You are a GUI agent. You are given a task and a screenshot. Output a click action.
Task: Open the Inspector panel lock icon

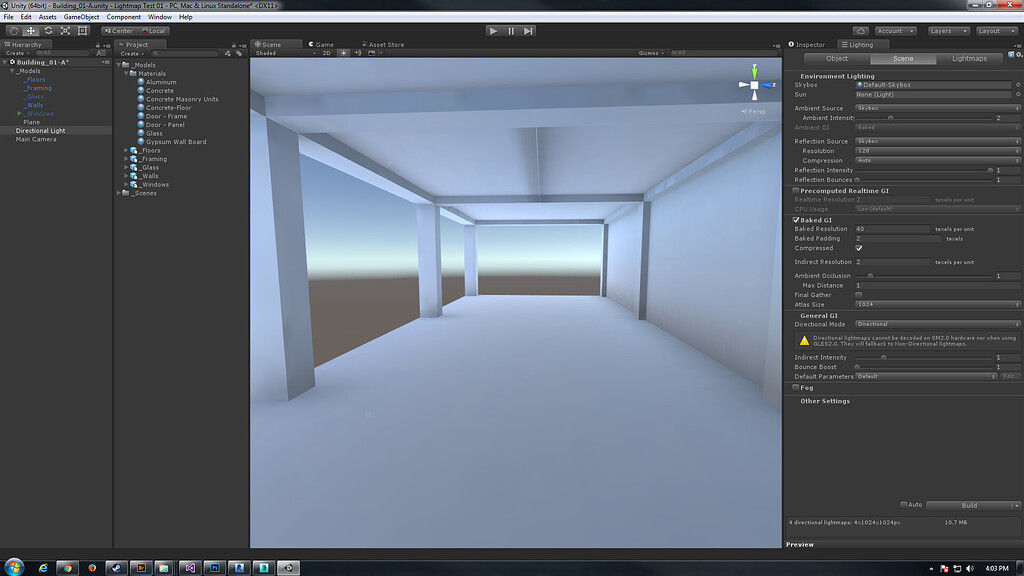tap(1014, 44)
